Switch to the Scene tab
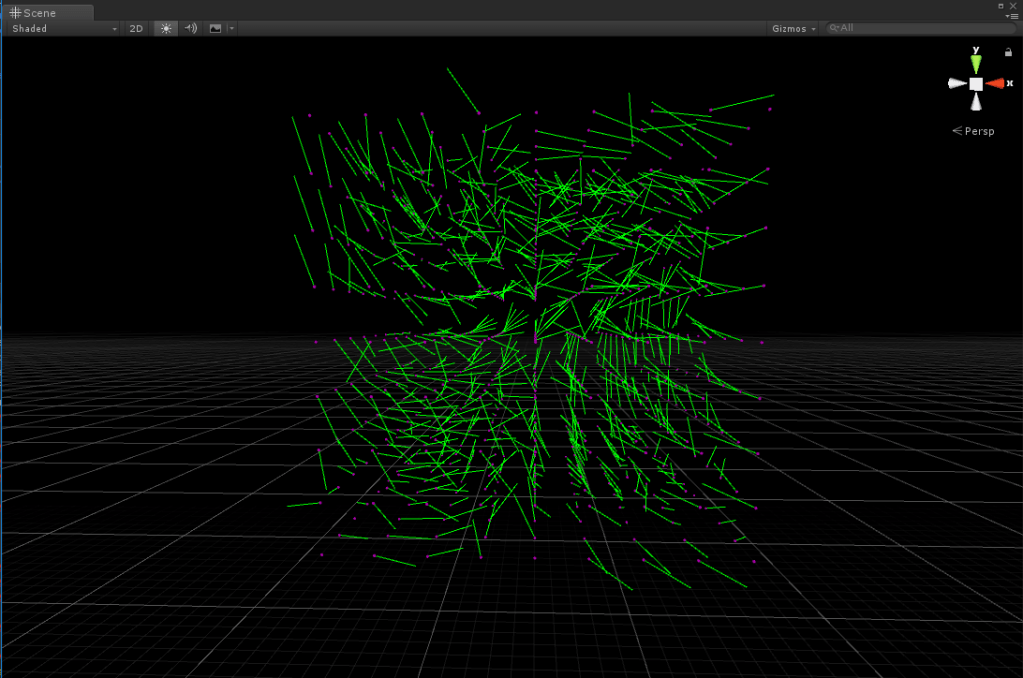Screen dimensions: 1023x678 coord(47,12)
